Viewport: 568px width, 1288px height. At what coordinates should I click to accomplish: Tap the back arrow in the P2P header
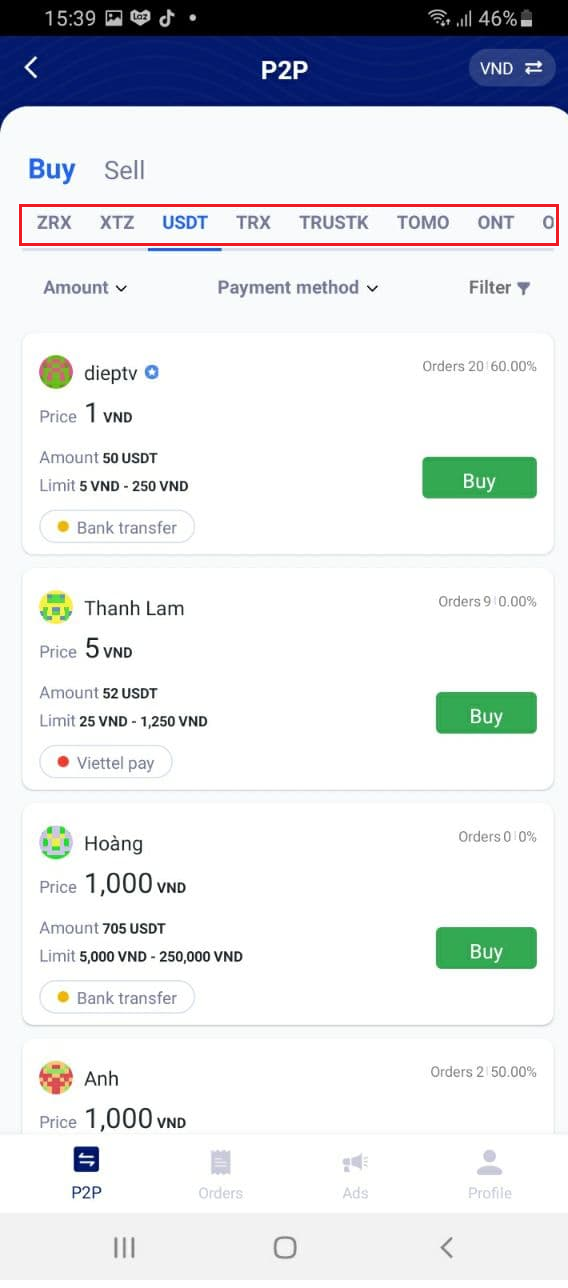click(x=31, y=67)
